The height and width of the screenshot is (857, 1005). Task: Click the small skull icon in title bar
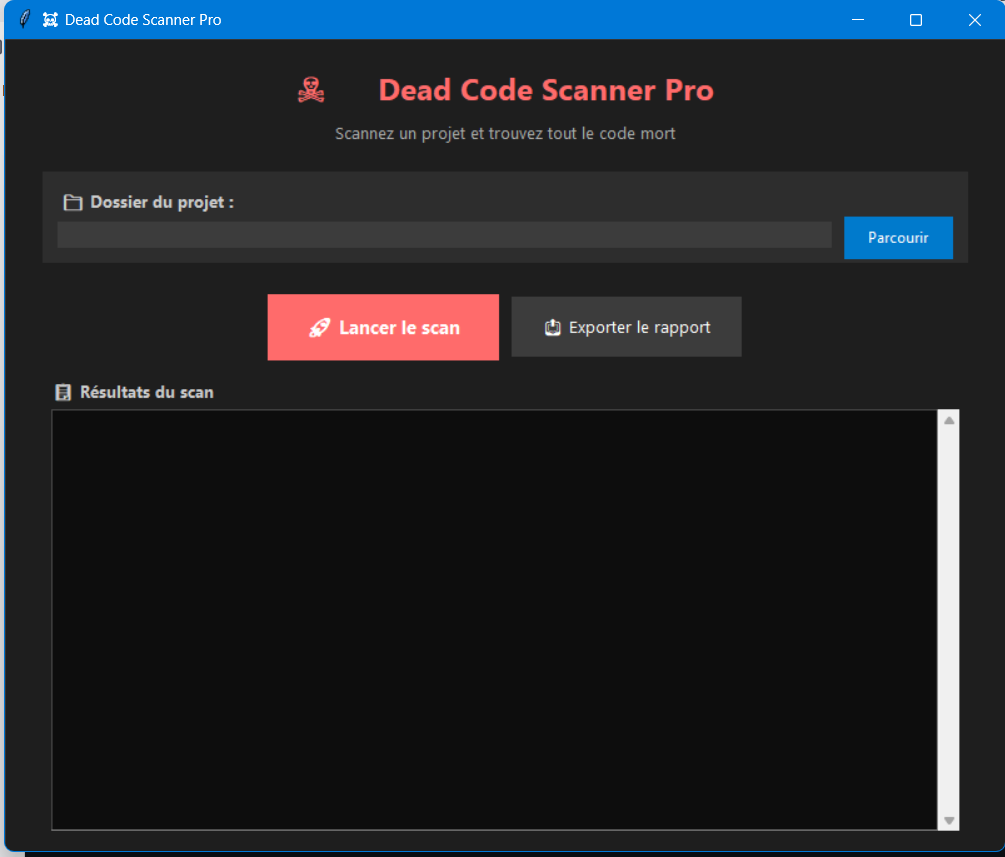50,20
